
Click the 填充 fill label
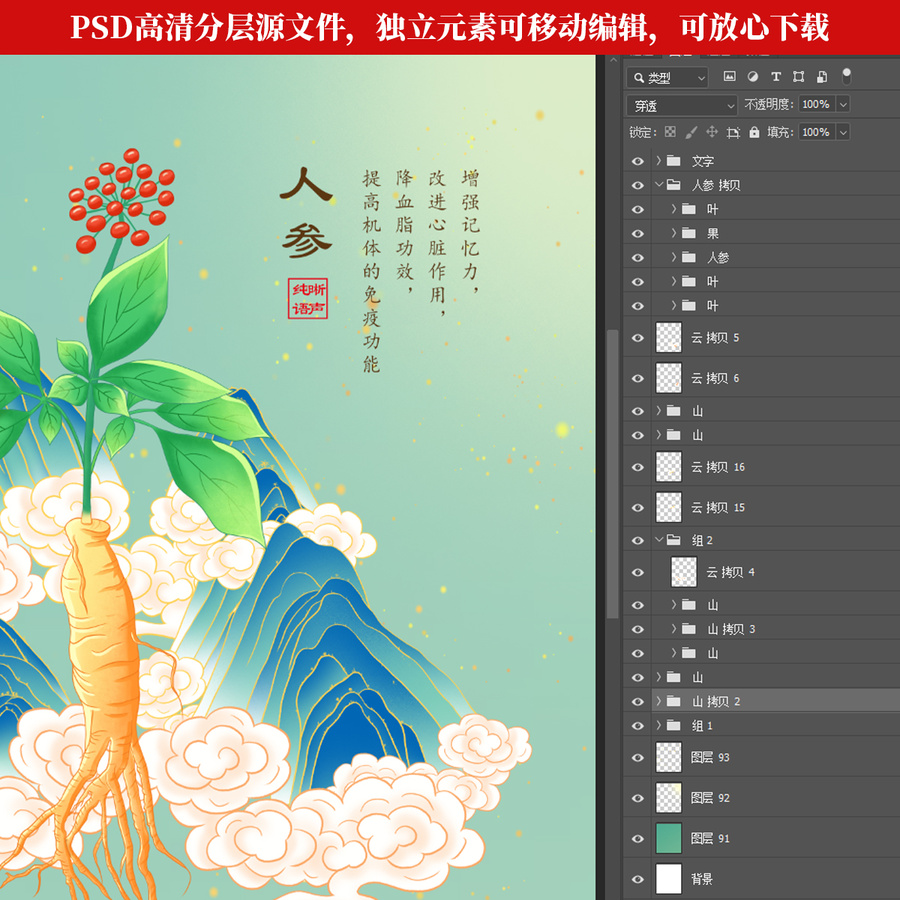click(781, 132)
